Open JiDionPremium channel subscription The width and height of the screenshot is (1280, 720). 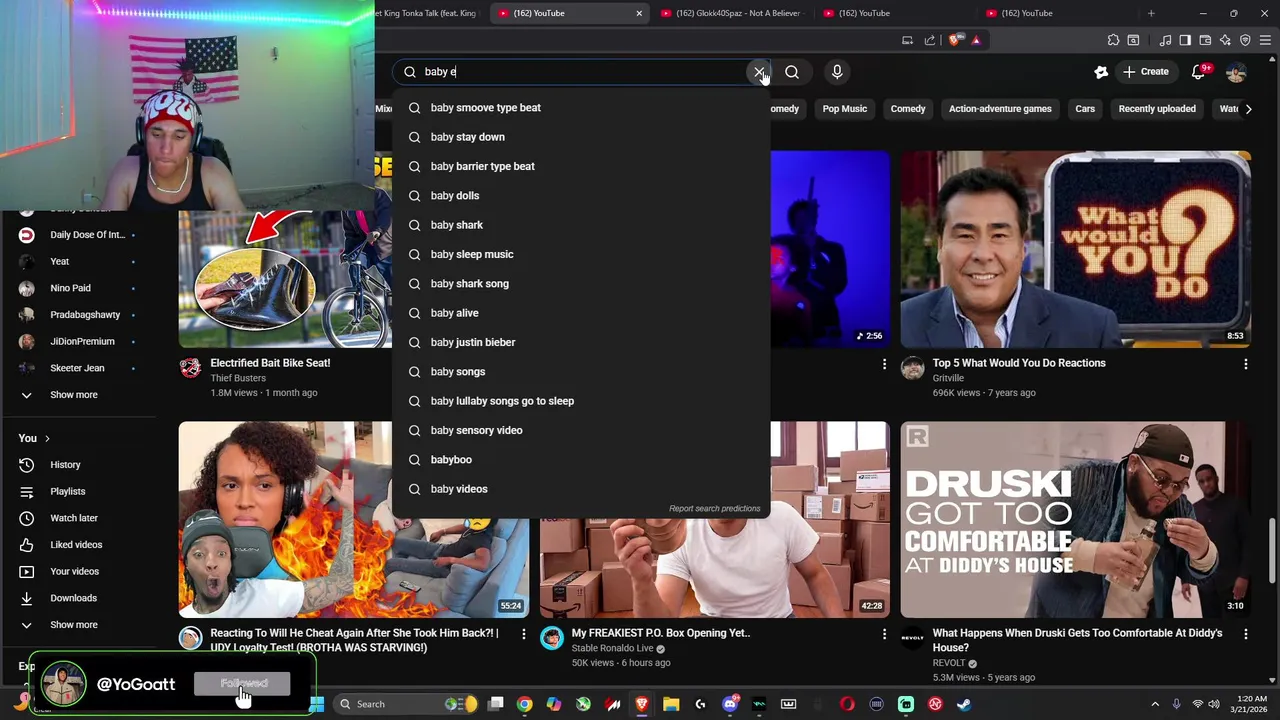82,342
